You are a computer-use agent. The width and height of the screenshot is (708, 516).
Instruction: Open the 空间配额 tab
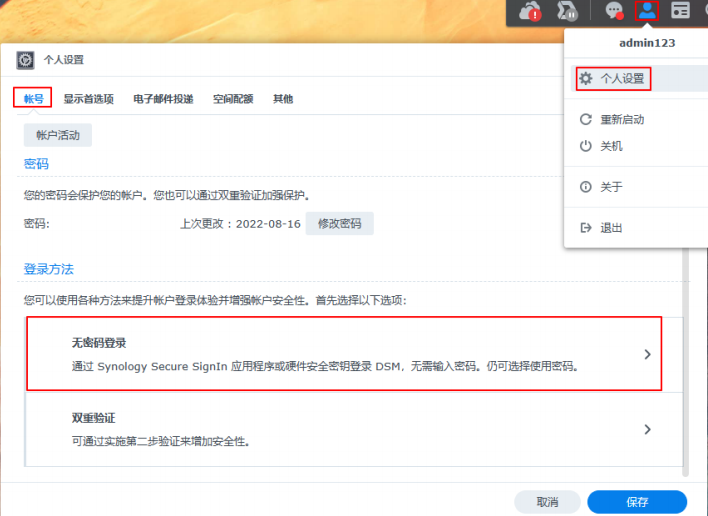click(233, 99)
